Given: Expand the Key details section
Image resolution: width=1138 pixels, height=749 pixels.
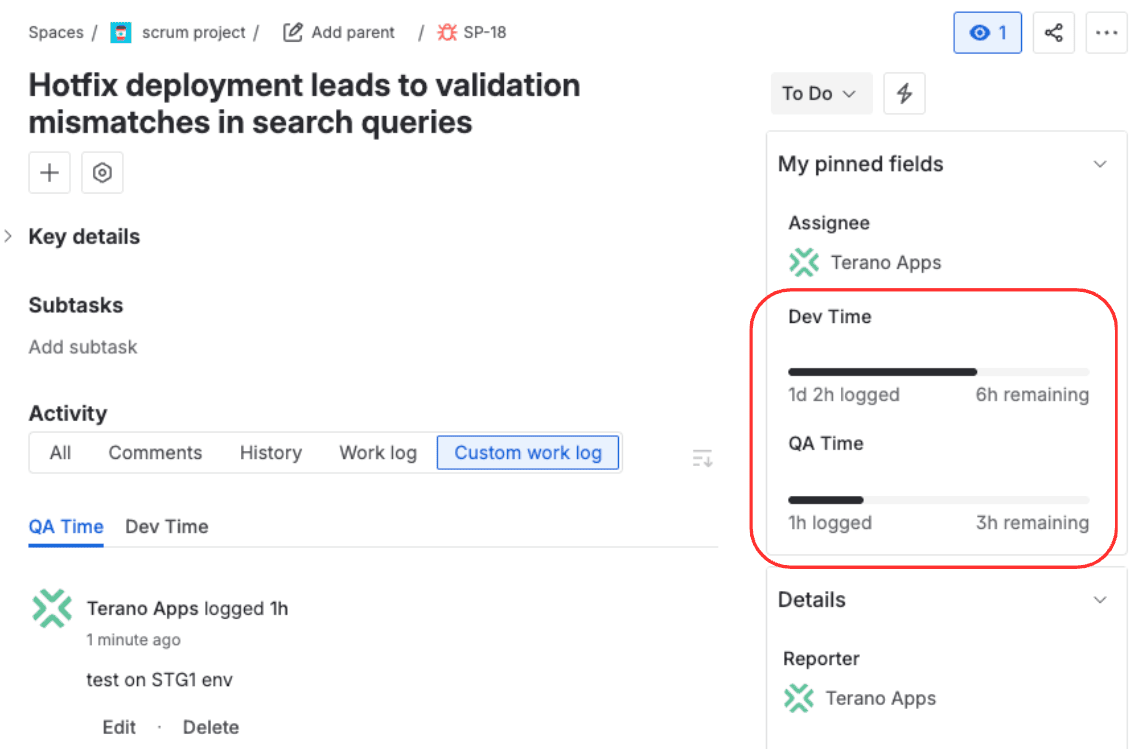Looking at the screenshot, I should [9, 237].
